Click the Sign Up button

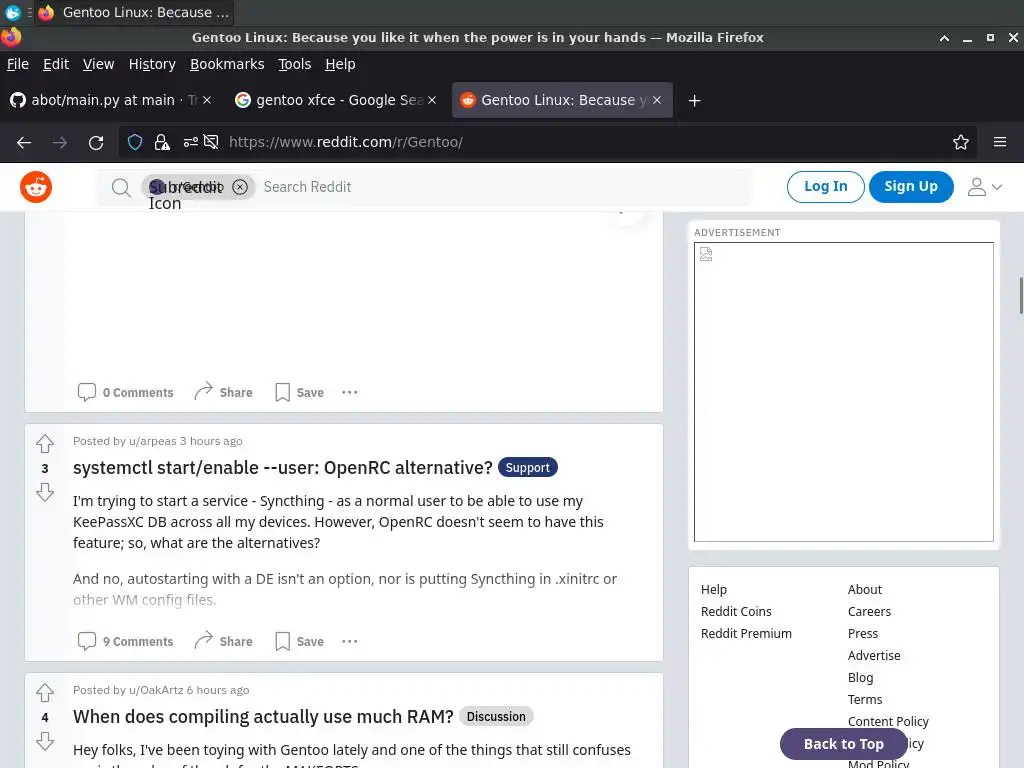point(911,187)
